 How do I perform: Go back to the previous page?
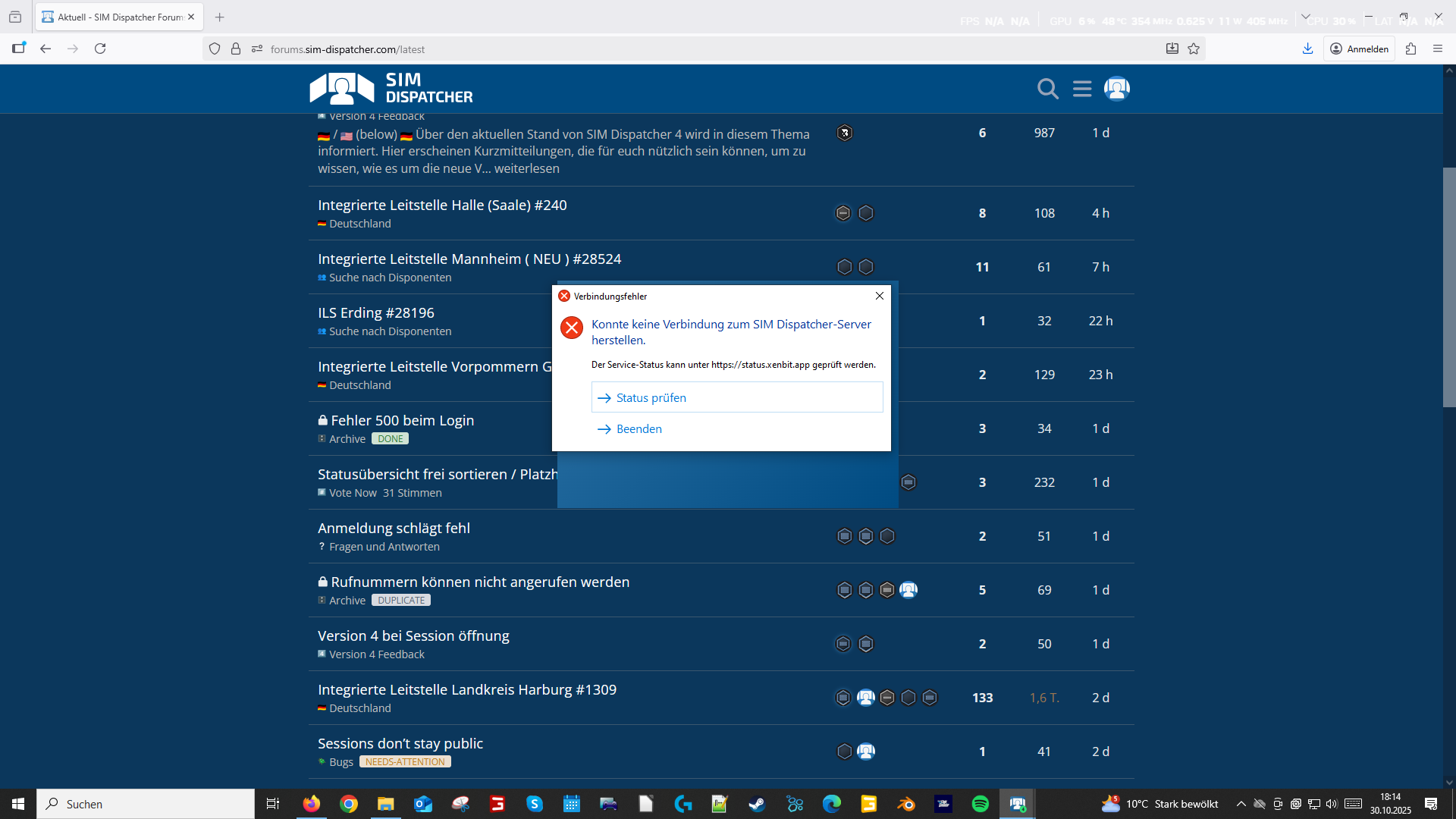[x=45, y=49]
